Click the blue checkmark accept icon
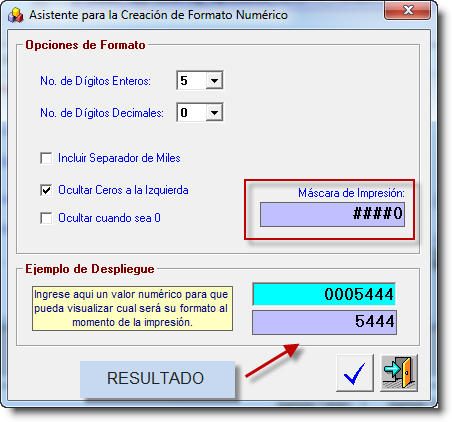 [x=355, y=373]
